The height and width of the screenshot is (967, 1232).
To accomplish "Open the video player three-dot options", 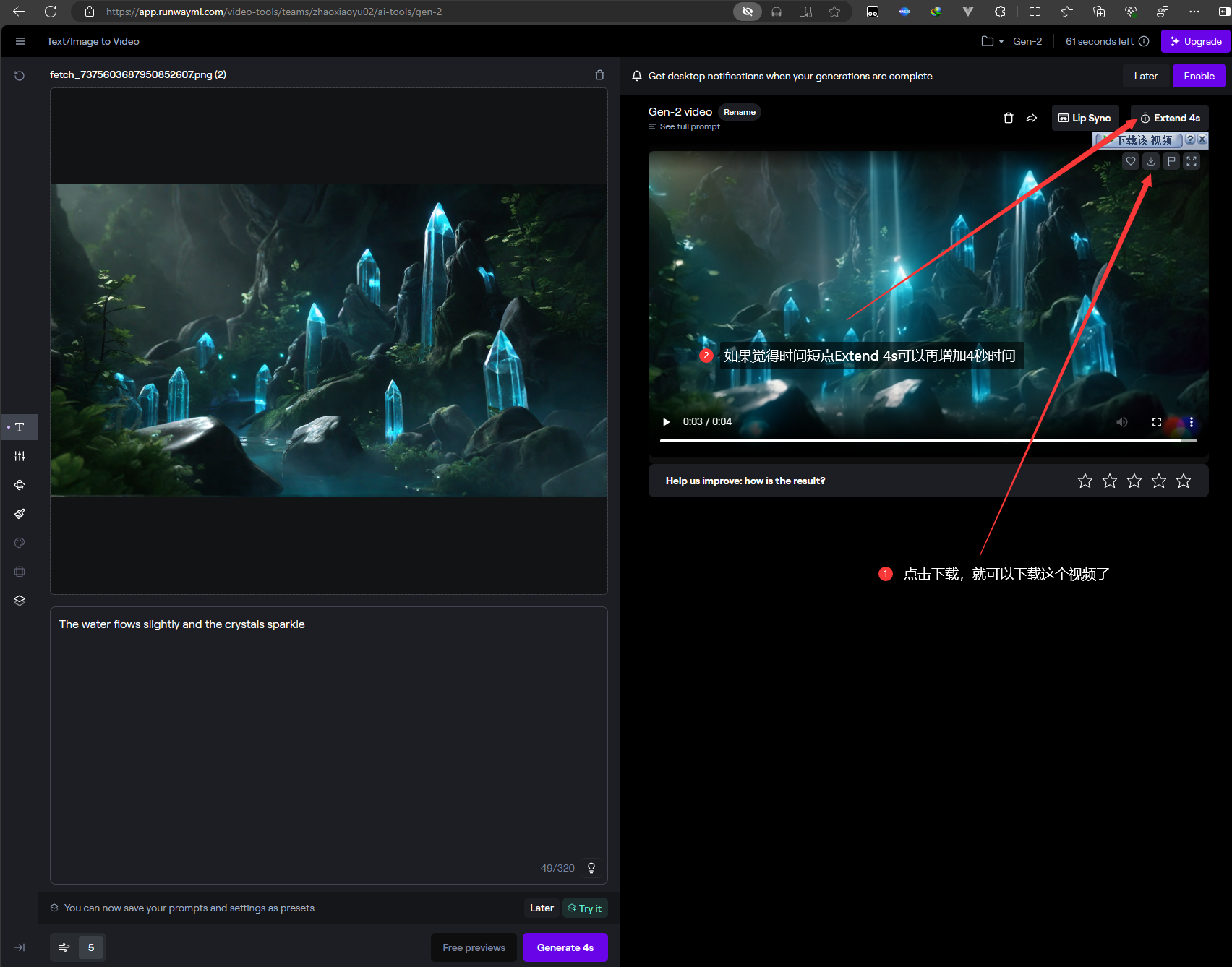I will click(1192, 422).
